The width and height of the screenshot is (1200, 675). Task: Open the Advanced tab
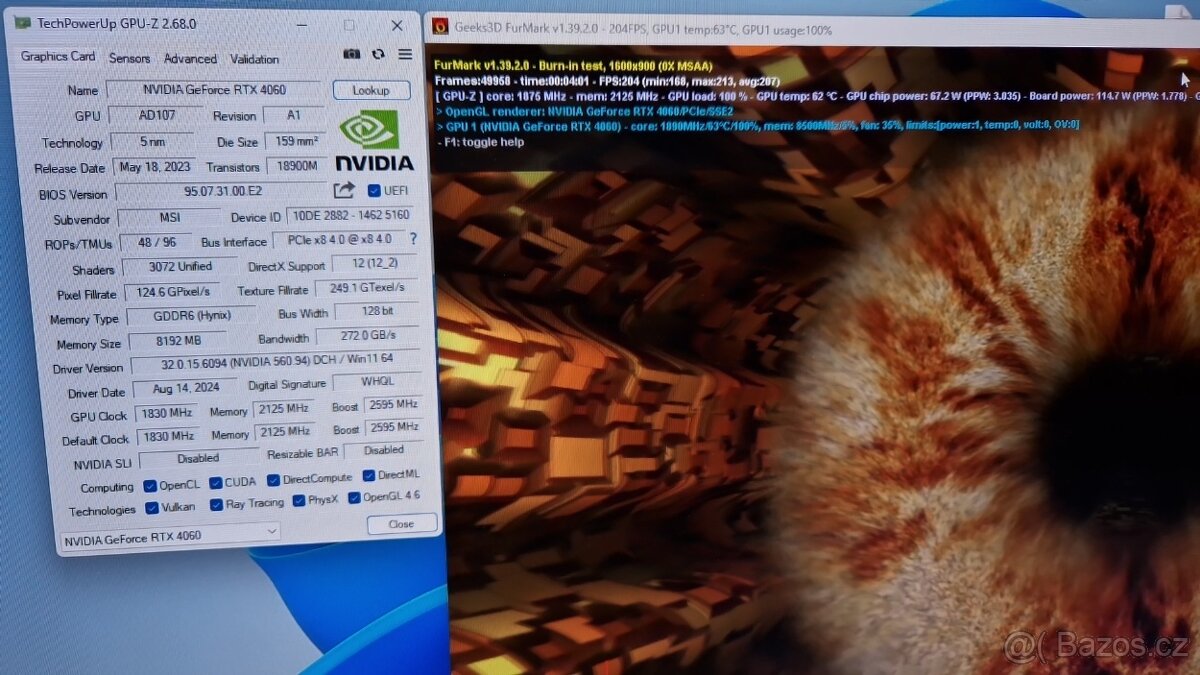190,59
